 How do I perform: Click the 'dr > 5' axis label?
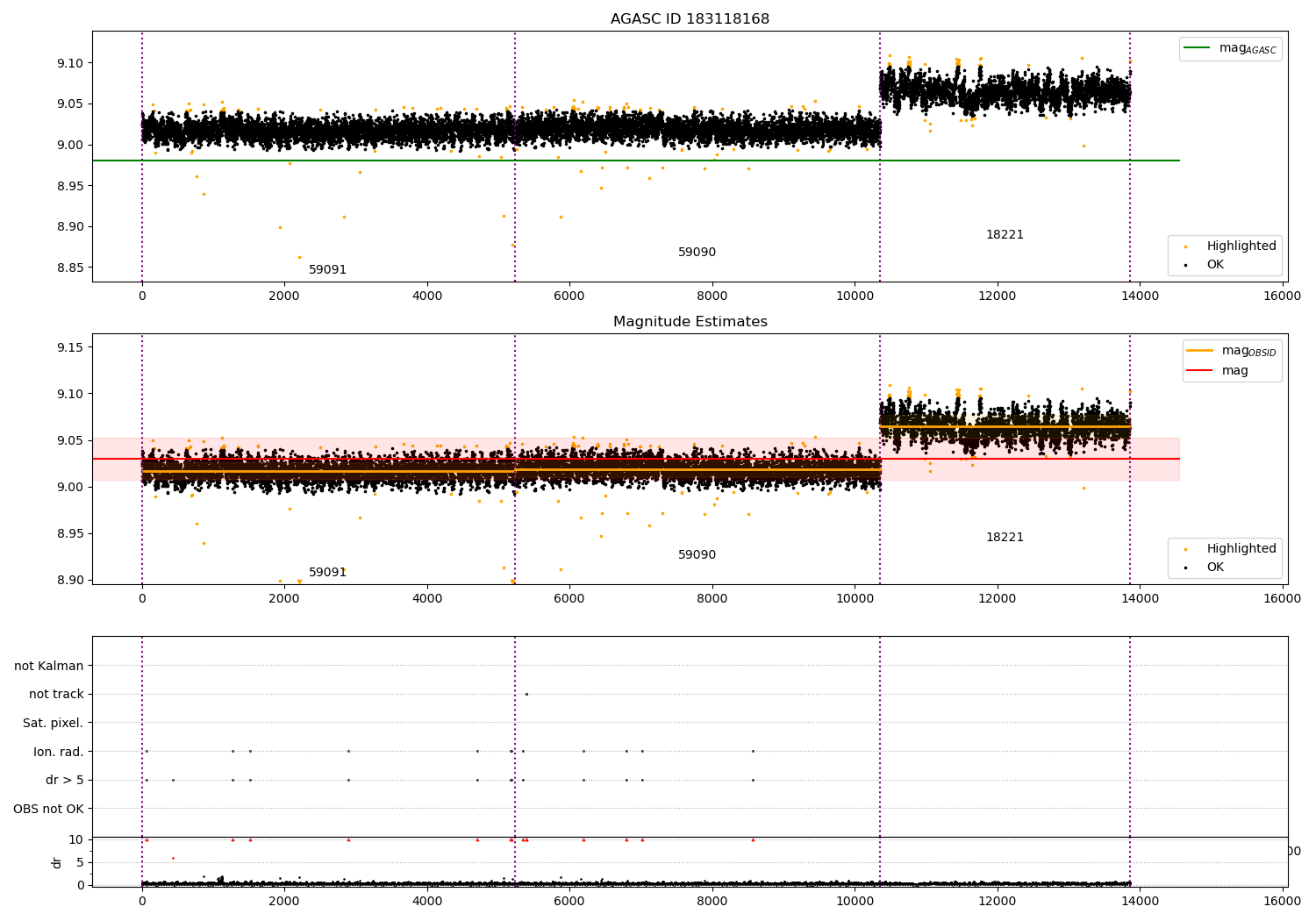(x=65, y=781)
